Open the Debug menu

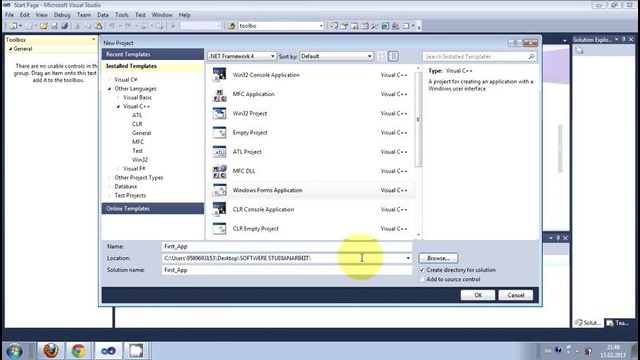click(x=62, y=15)
